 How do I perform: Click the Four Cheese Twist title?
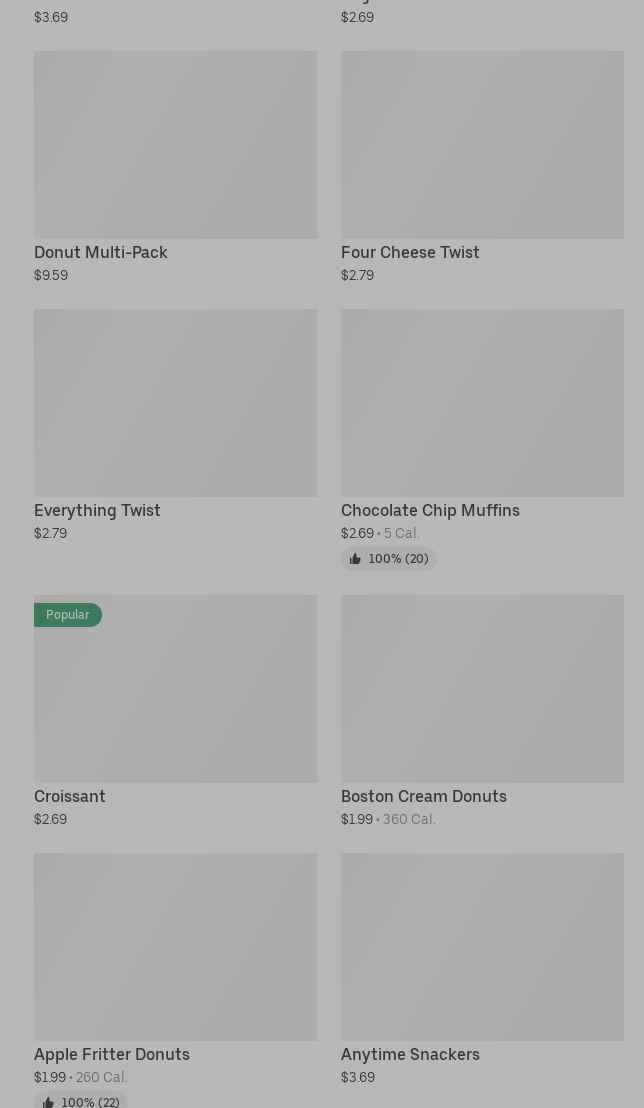point(410,252)
